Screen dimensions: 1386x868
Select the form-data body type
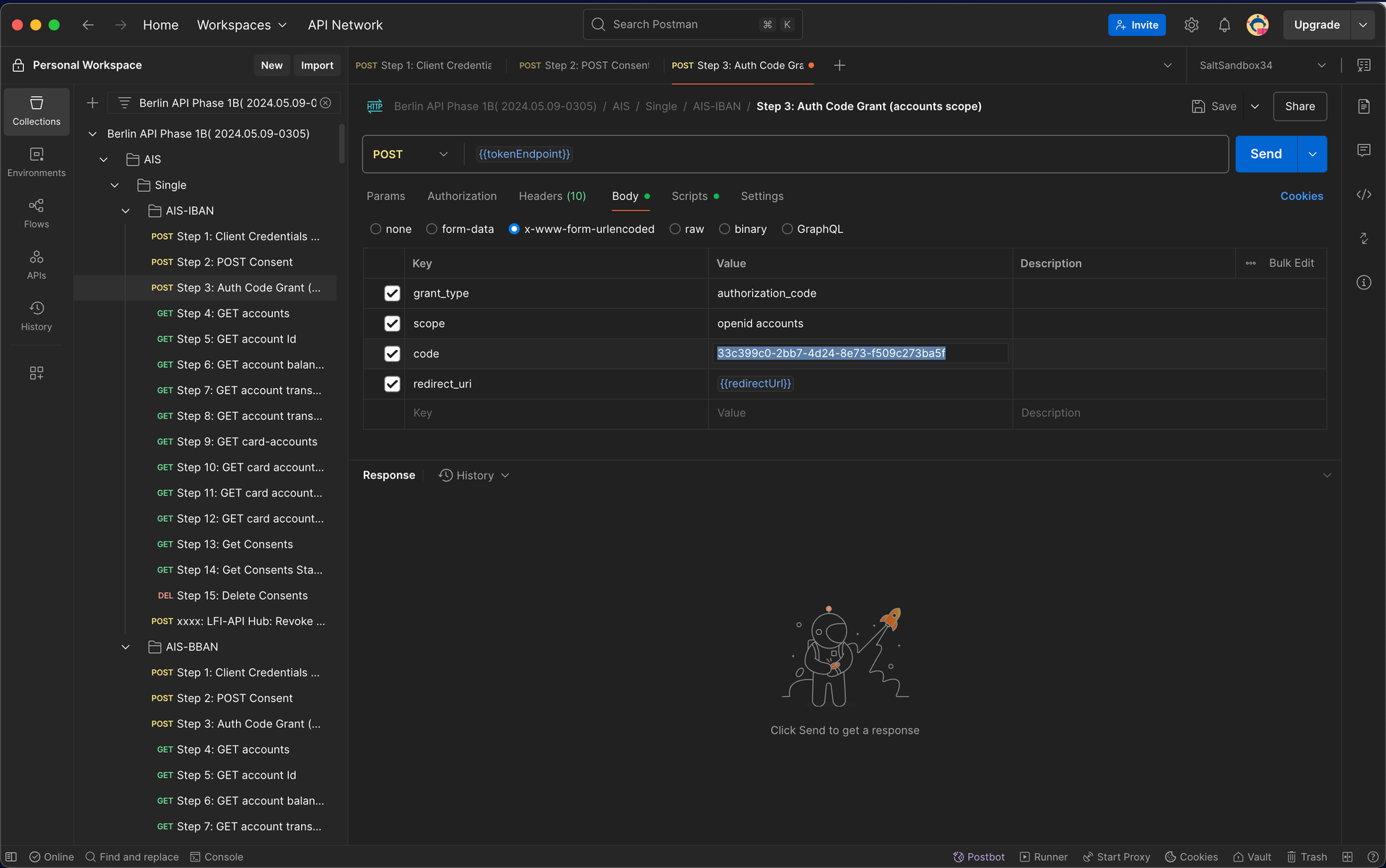[x=432, y=229]
